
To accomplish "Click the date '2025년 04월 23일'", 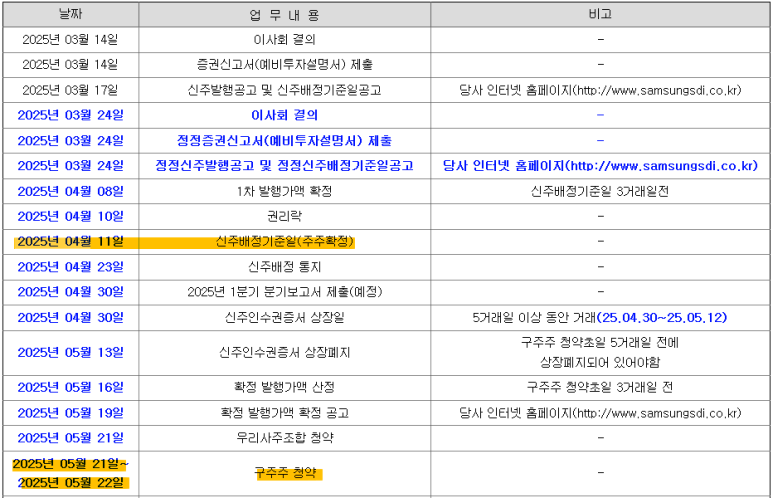I will pyautogui.click(x=70, y=267).
